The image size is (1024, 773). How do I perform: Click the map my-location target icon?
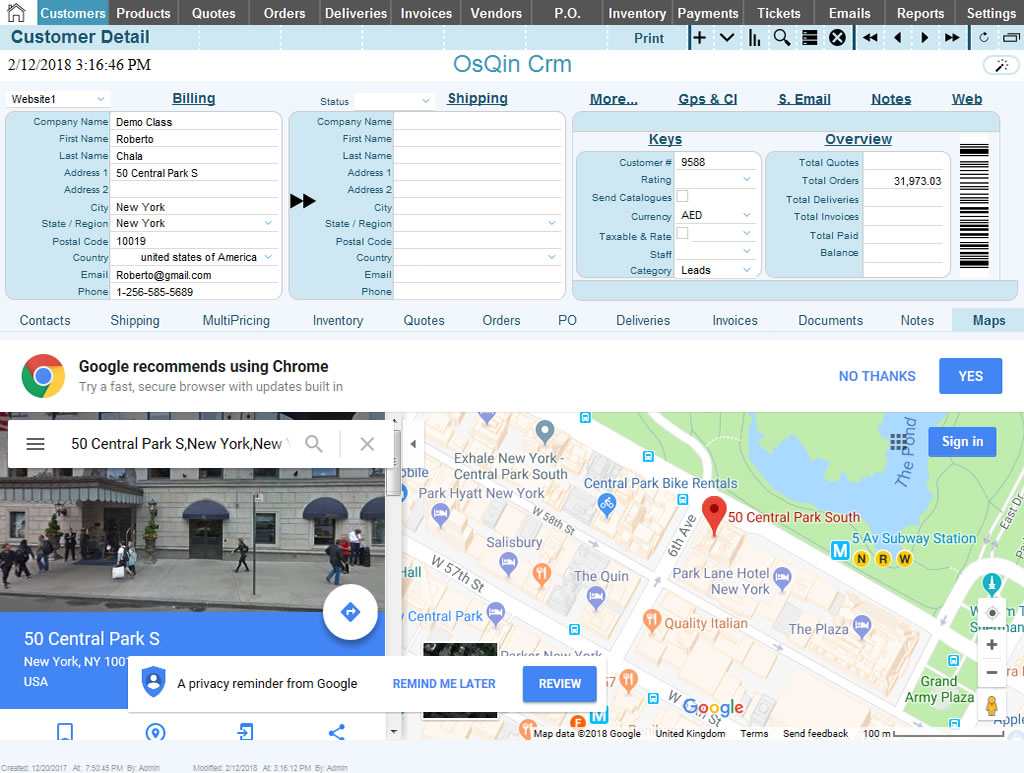pos(992,613)
